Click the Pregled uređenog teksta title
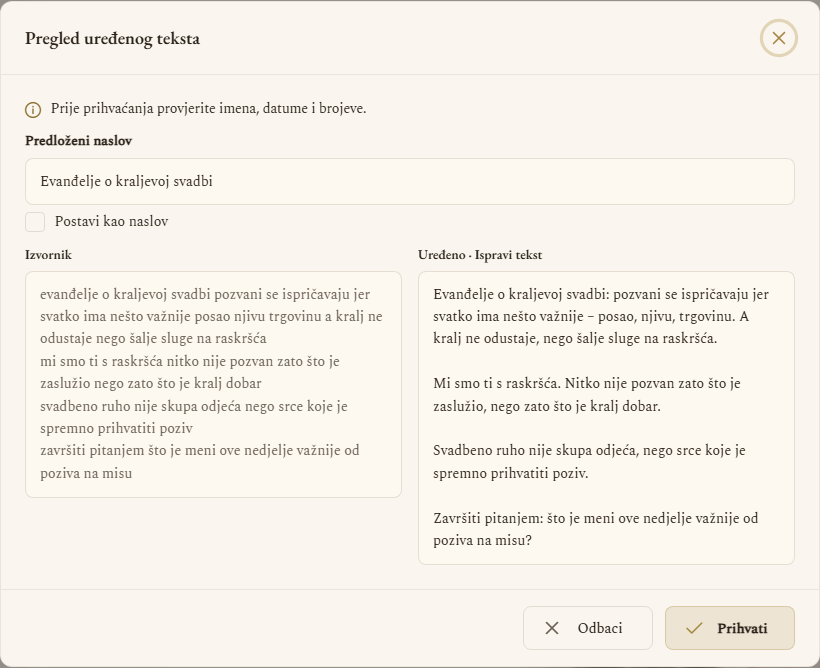Image resolution: width=820 pixels, height=668 pixels. point(112,39)
